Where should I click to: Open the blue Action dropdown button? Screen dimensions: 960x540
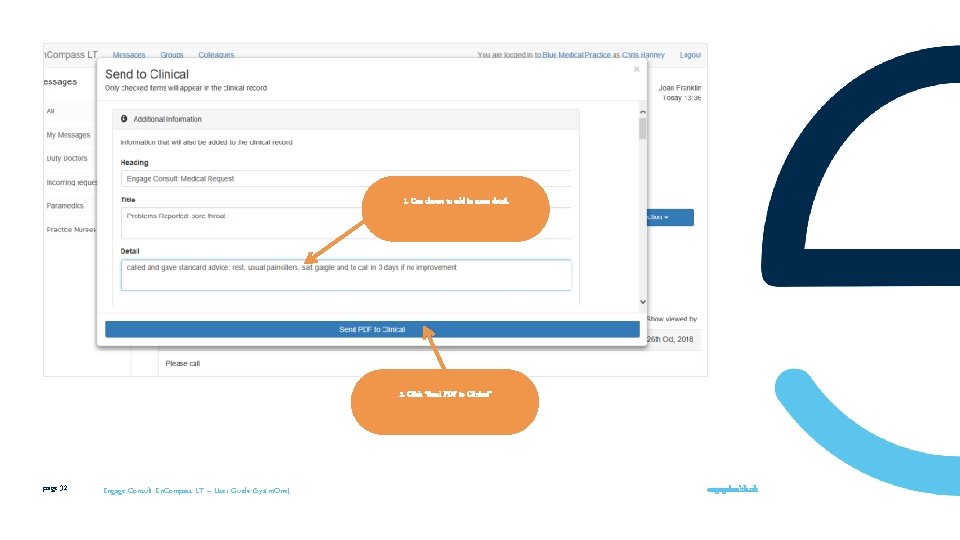670,217
